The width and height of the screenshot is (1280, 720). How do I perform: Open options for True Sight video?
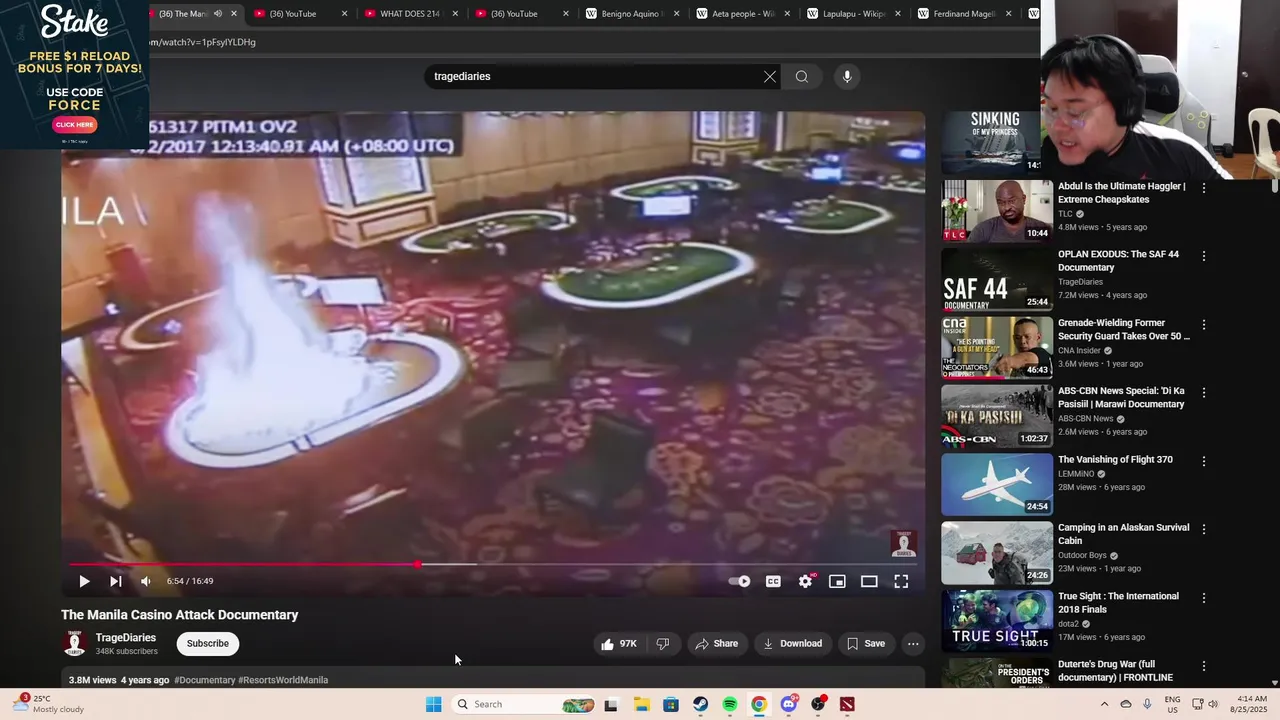[1204, 598]
